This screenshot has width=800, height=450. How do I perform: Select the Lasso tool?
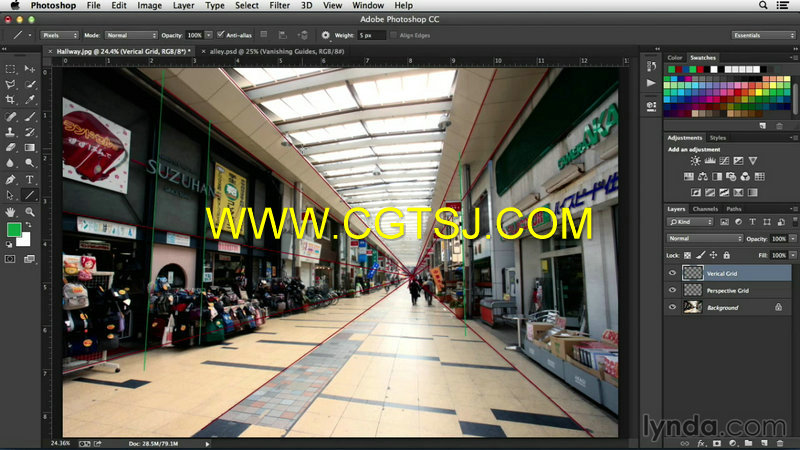pyautogui.click(x=10, y=85)
